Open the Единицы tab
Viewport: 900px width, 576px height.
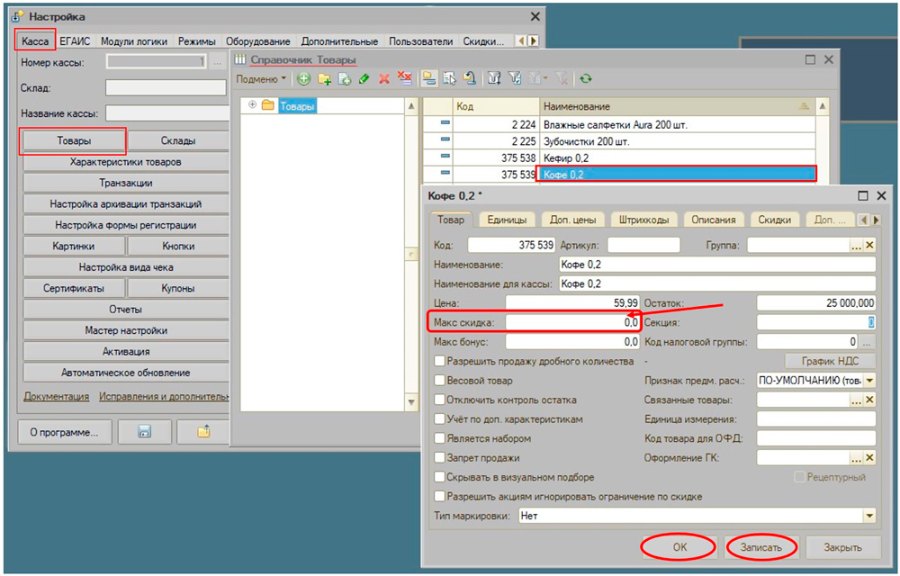pyautogui.click(x=507, y=220)
